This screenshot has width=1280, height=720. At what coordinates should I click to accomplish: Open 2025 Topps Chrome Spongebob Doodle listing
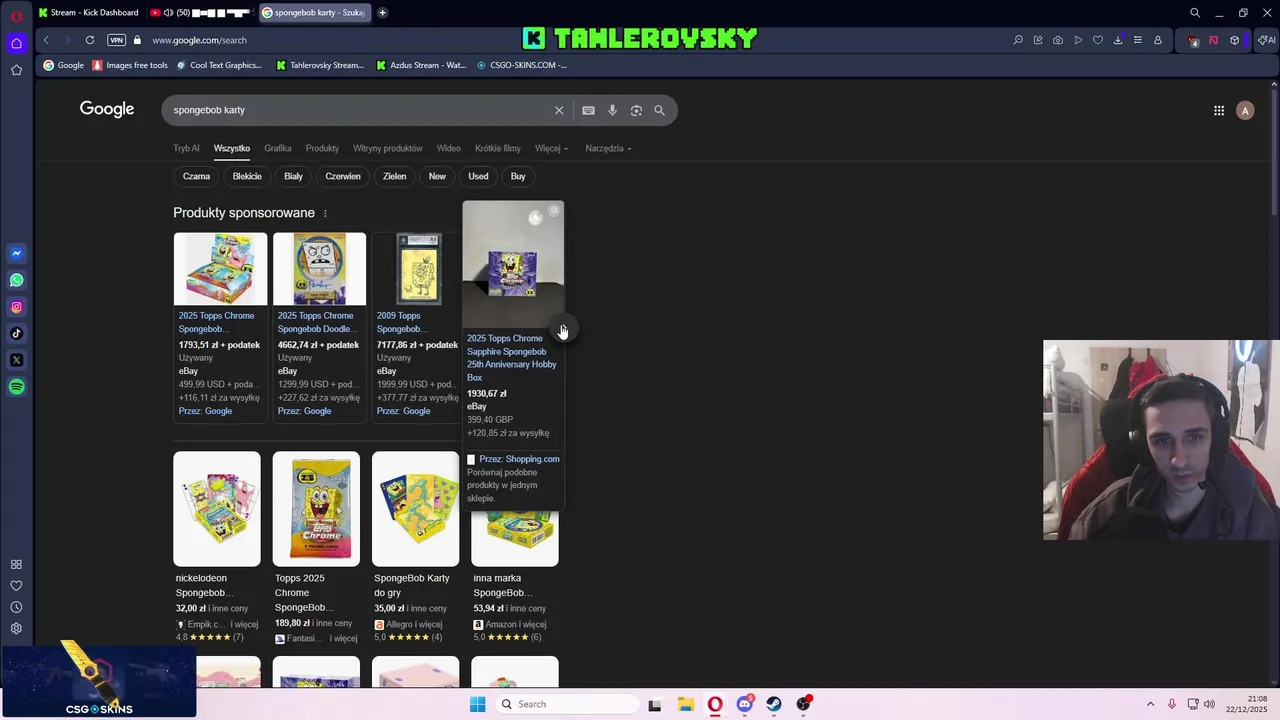(315, 322)
